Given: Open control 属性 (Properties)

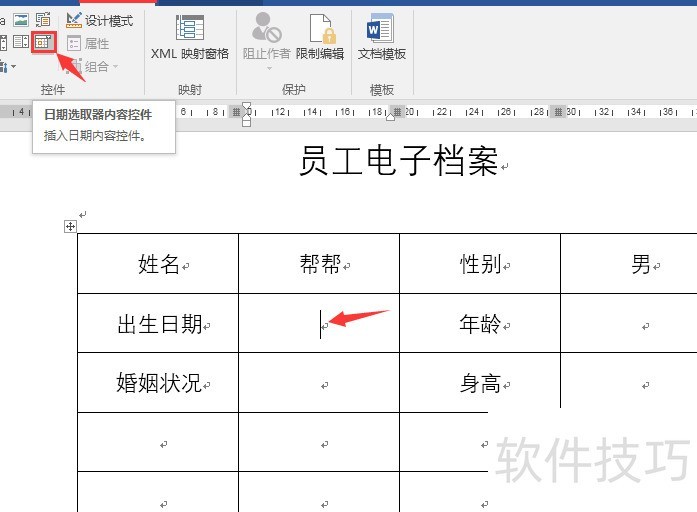Looking at the screenshot, I should pos(88,44).
